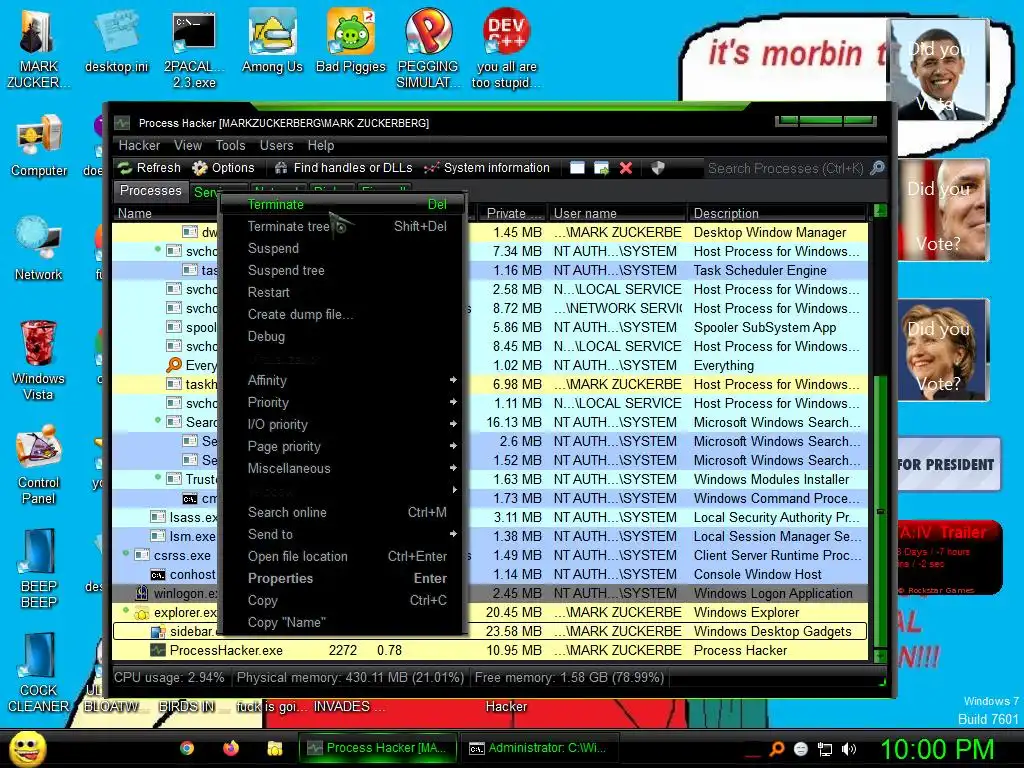Click the Administrator command prompt taskbar button
This screenshot has width=1024, height=768.
pos(539,748)
